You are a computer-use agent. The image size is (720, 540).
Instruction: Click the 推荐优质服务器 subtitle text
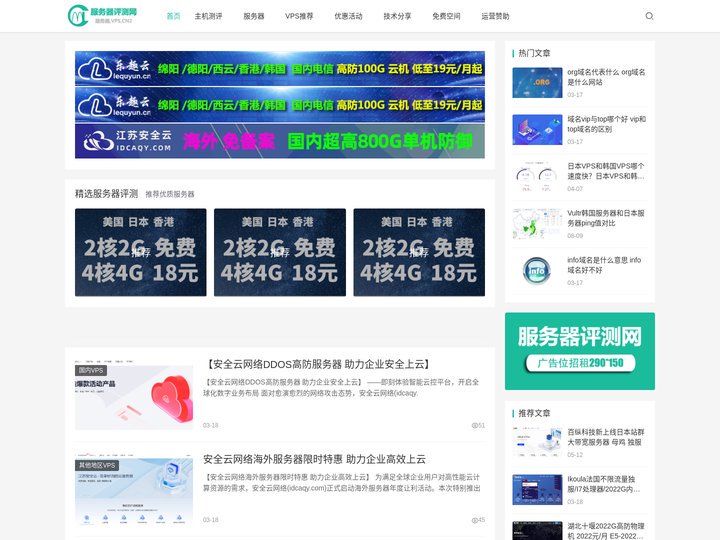170,194
